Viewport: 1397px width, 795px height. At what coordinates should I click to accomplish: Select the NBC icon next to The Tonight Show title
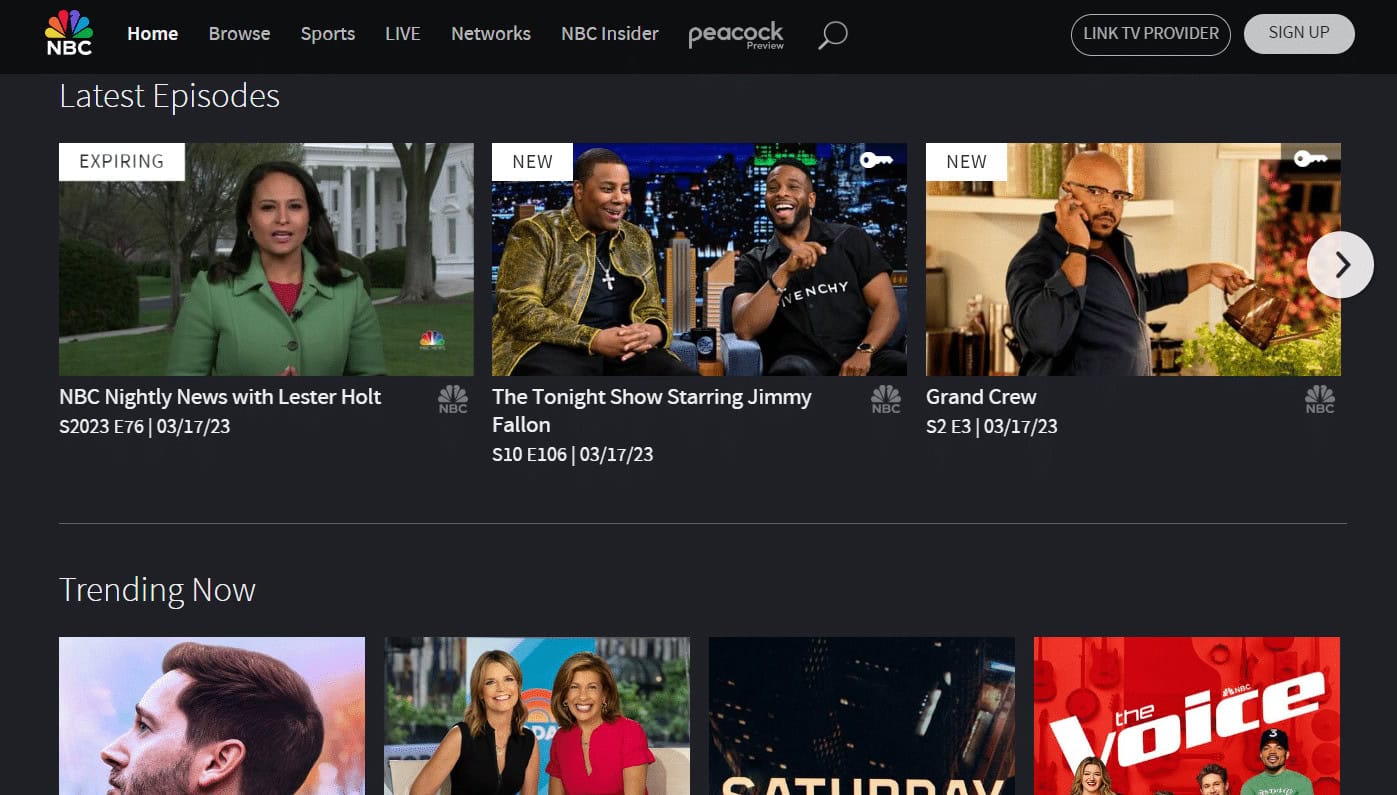pyautogui.click(x=886, y=398)
